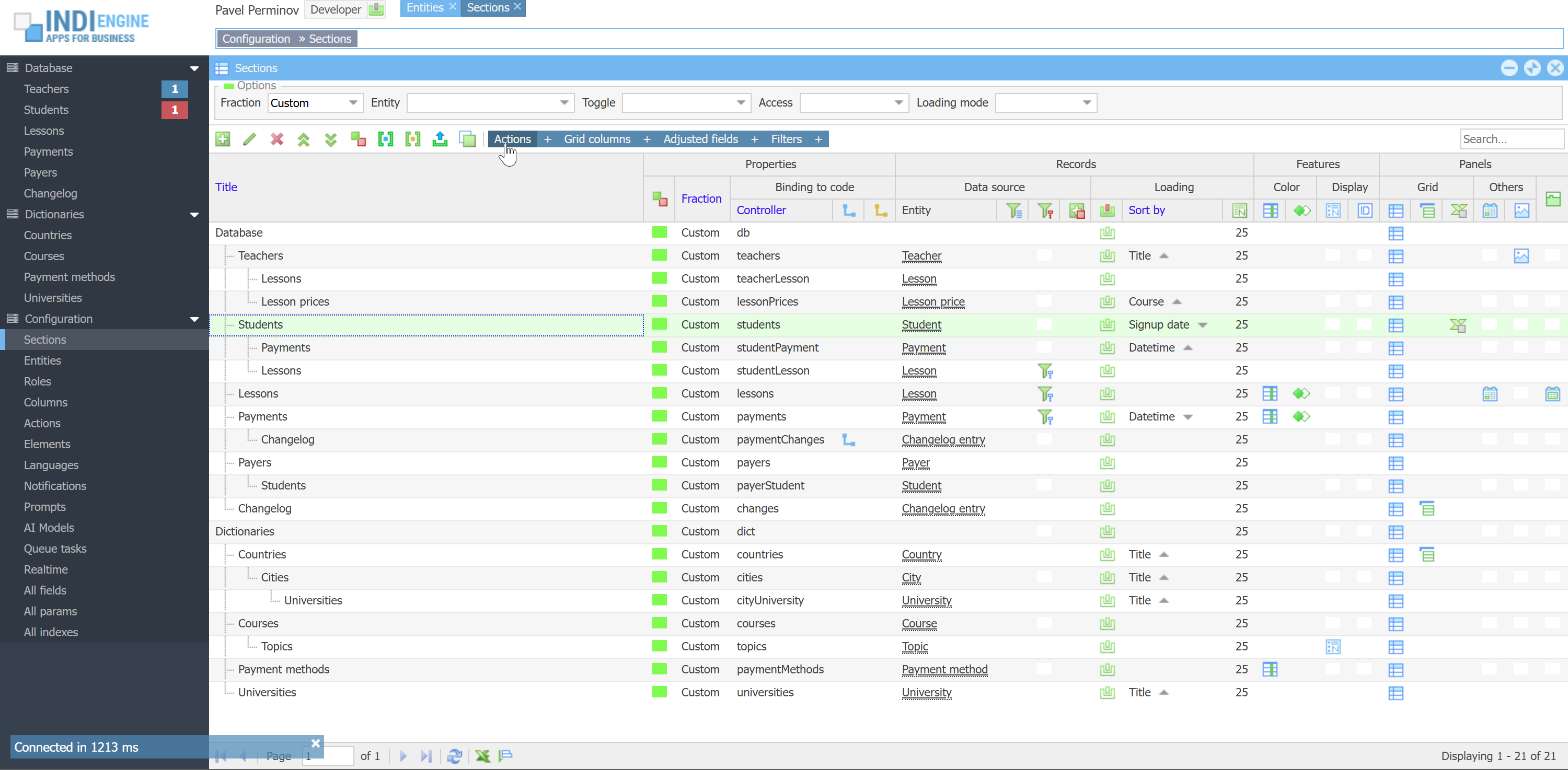Click the green color square in Database row
The width and height of the screenshot is (1568, 770).
pyautogui.click(x=659, y=232)
